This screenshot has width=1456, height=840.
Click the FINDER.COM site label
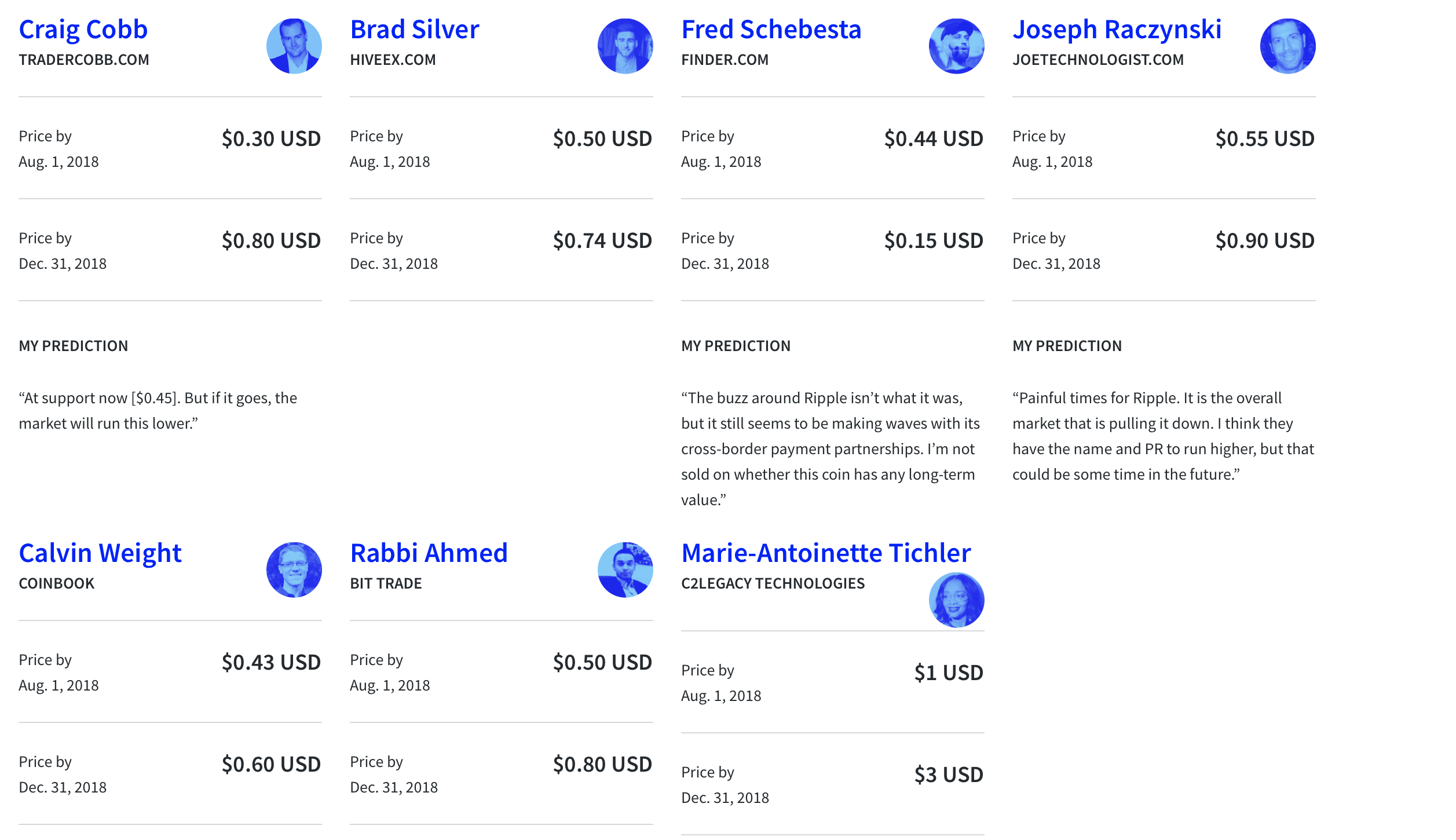tap(725, 60)
